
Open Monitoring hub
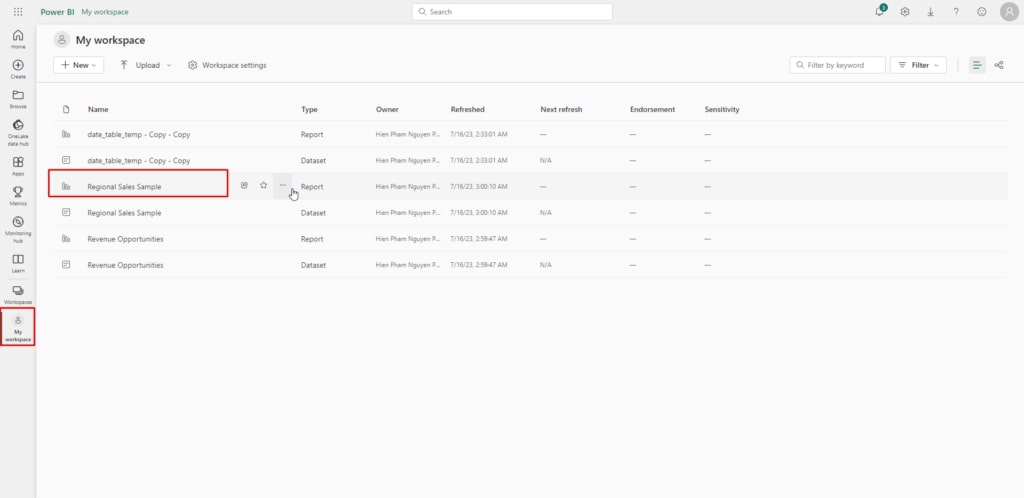[x=18, y=229]
